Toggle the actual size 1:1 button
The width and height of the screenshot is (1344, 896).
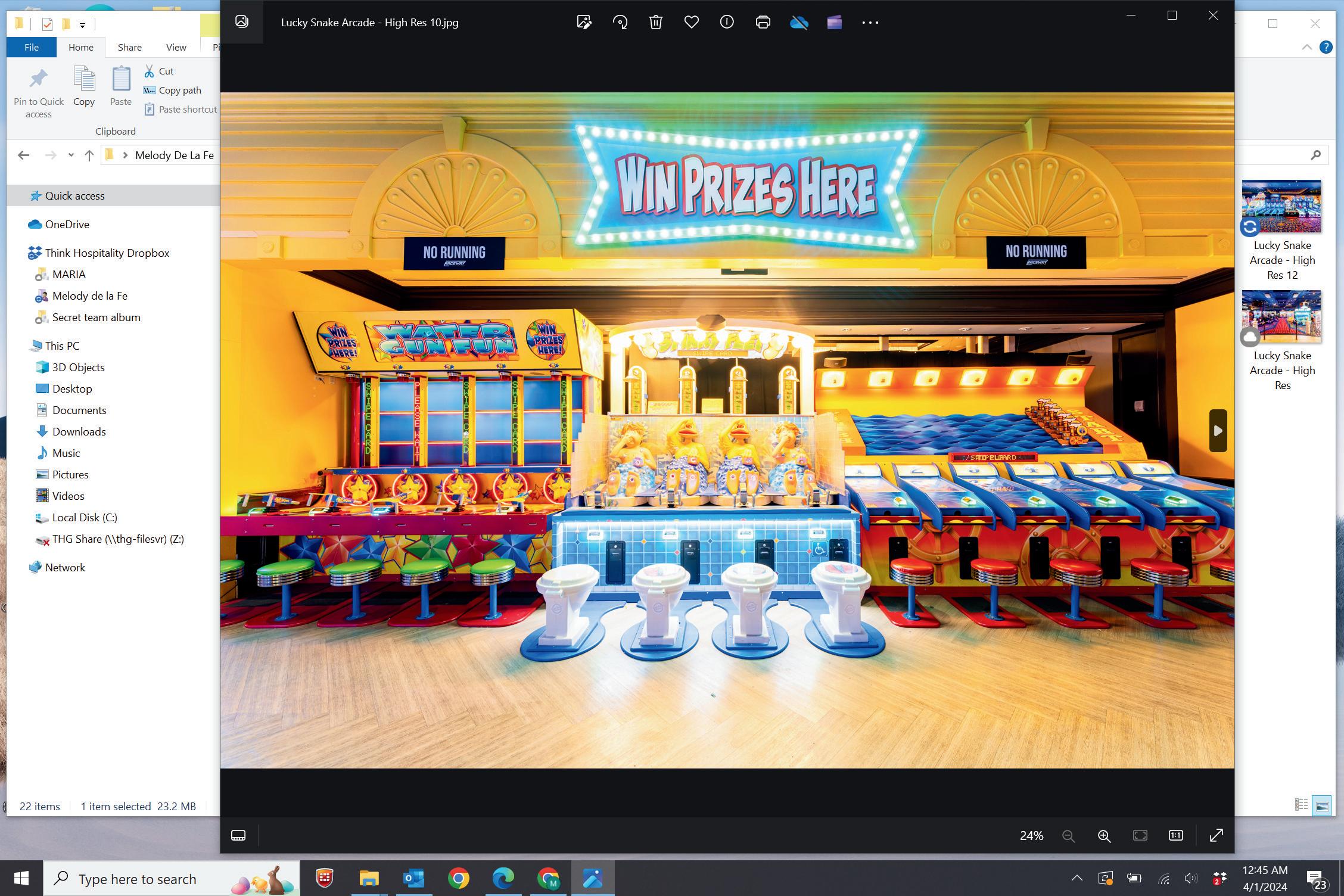point(1175,835)
